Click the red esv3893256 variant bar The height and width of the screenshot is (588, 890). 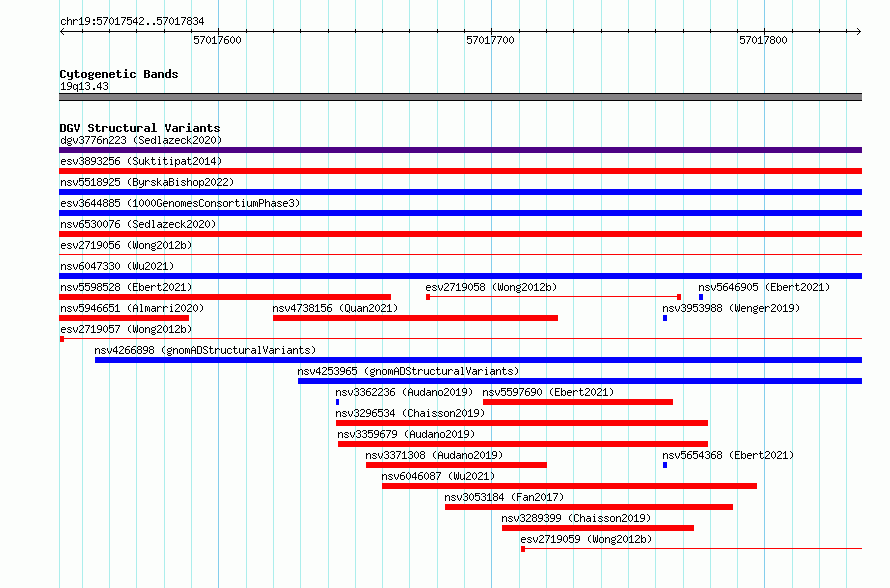click(x=460, y=171)
